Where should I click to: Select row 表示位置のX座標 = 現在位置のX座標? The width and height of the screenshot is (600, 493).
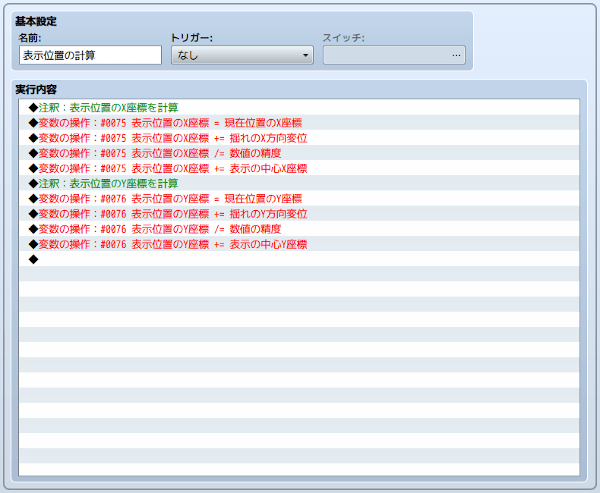299,123
